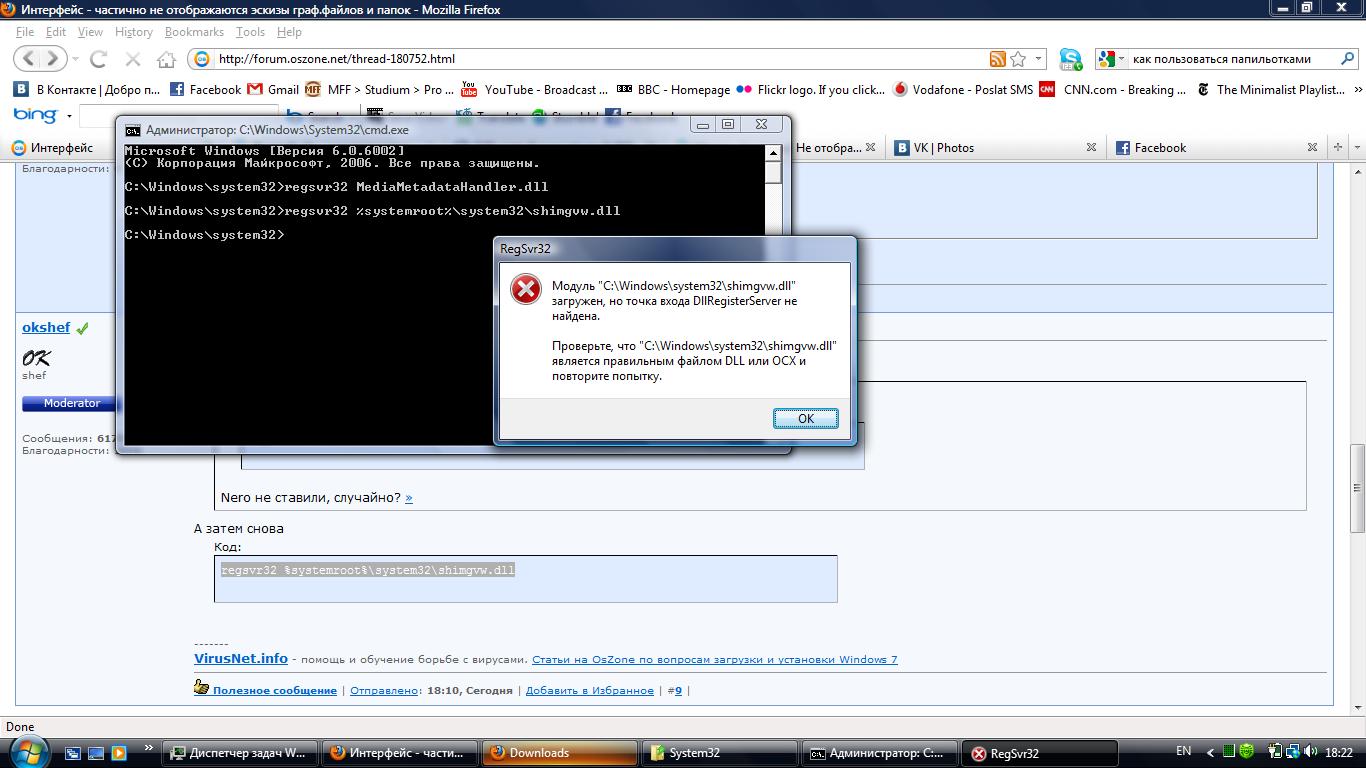Switch to the Facebook tab
1366x768 pixels.
click(1215, 147)
